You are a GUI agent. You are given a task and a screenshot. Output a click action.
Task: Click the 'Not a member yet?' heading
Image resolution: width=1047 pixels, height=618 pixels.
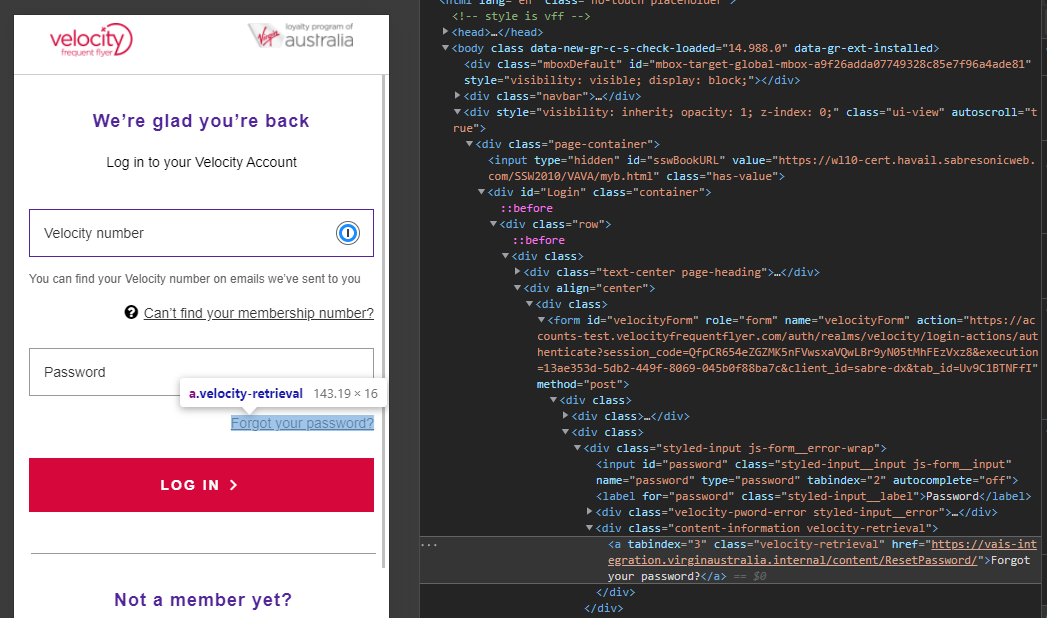click(203, 599)
